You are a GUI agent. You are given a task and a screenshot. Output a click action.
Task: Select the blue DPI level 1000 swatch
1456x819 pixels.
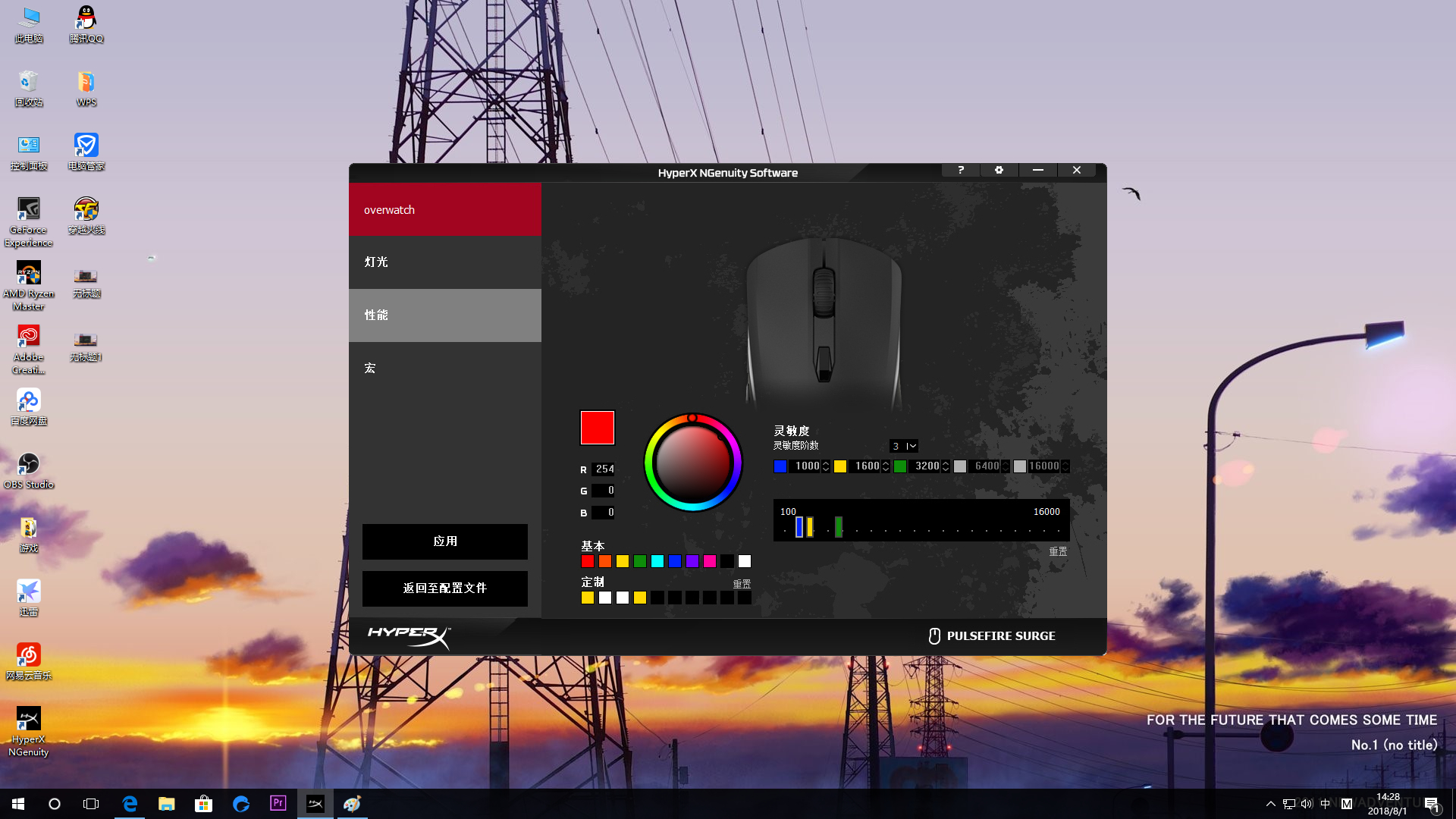click(780, 466)
